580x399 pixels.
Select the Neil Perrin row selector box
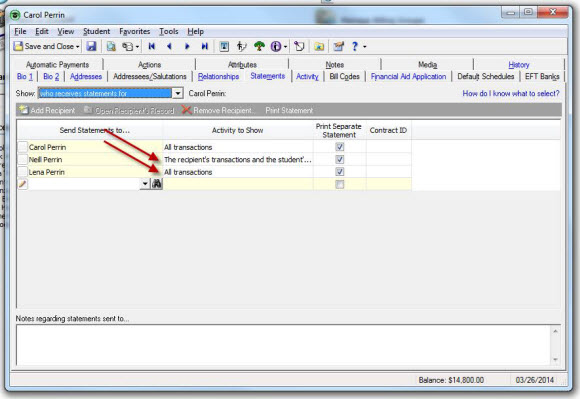[x=23, y=159]
